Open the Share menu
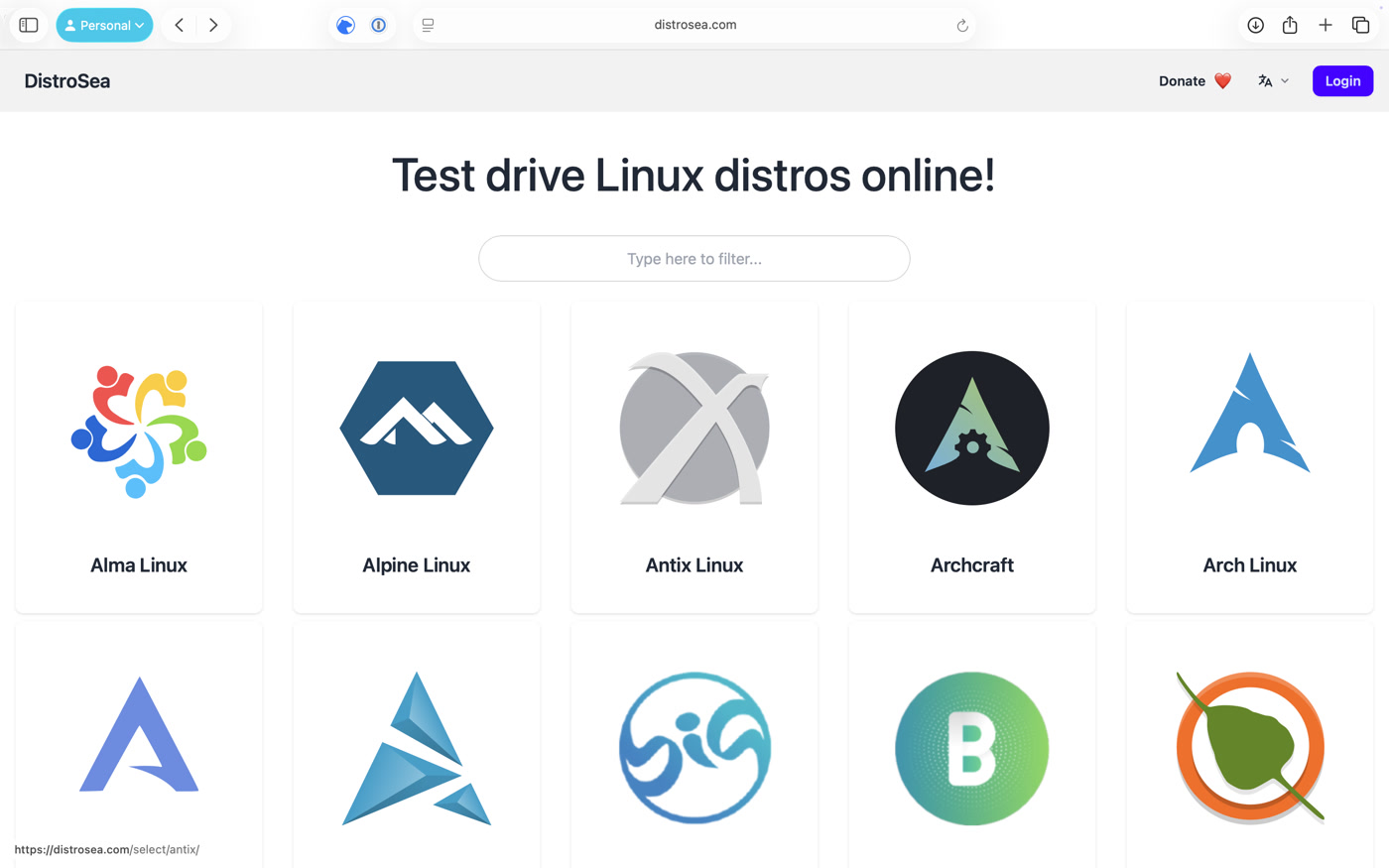The height and width of the screenshot is (868, 1389). coord(1290,25)
